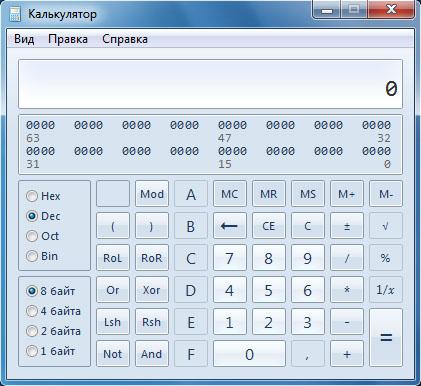This screenshot has width=421, height=386.
Task: Click the Mod operator button
Action: pyautogui.click(x=152, y=194)
